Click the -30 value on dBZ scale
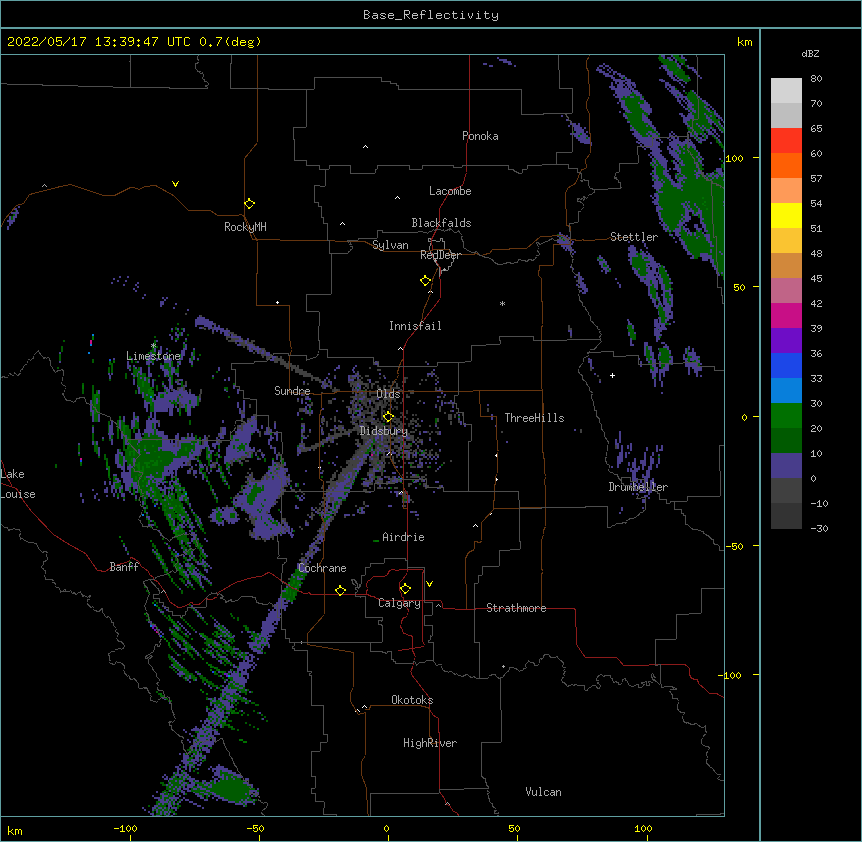862x842 pixels. coord(819,529)
